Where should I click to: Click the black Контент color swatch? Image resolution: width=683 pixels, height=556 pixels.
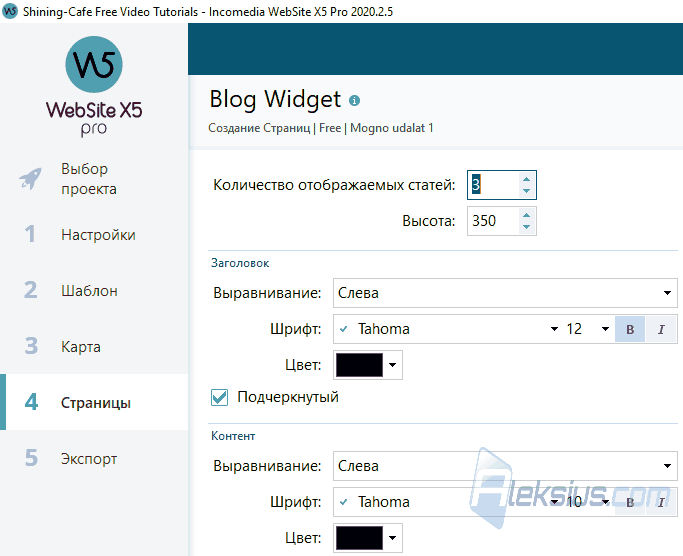pyautogui.click(x=359, y=538)
